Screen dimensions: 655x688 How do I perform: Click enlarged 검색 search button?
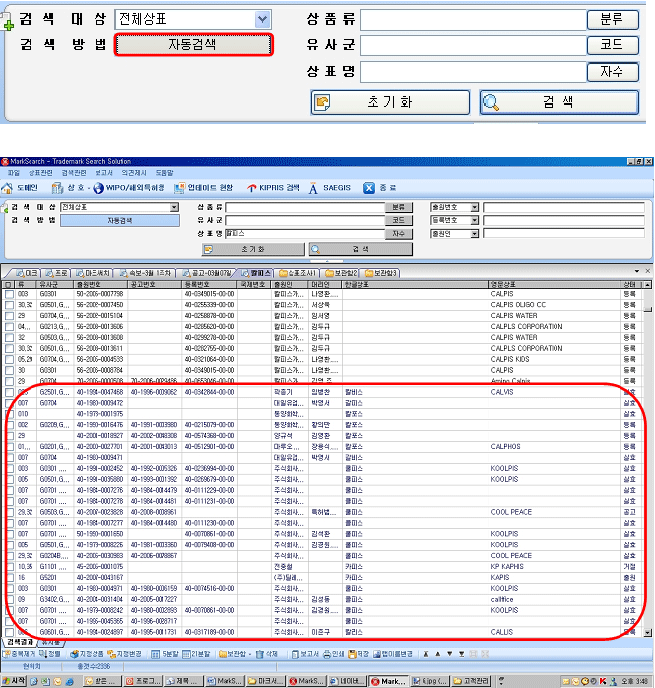[559, 102]
